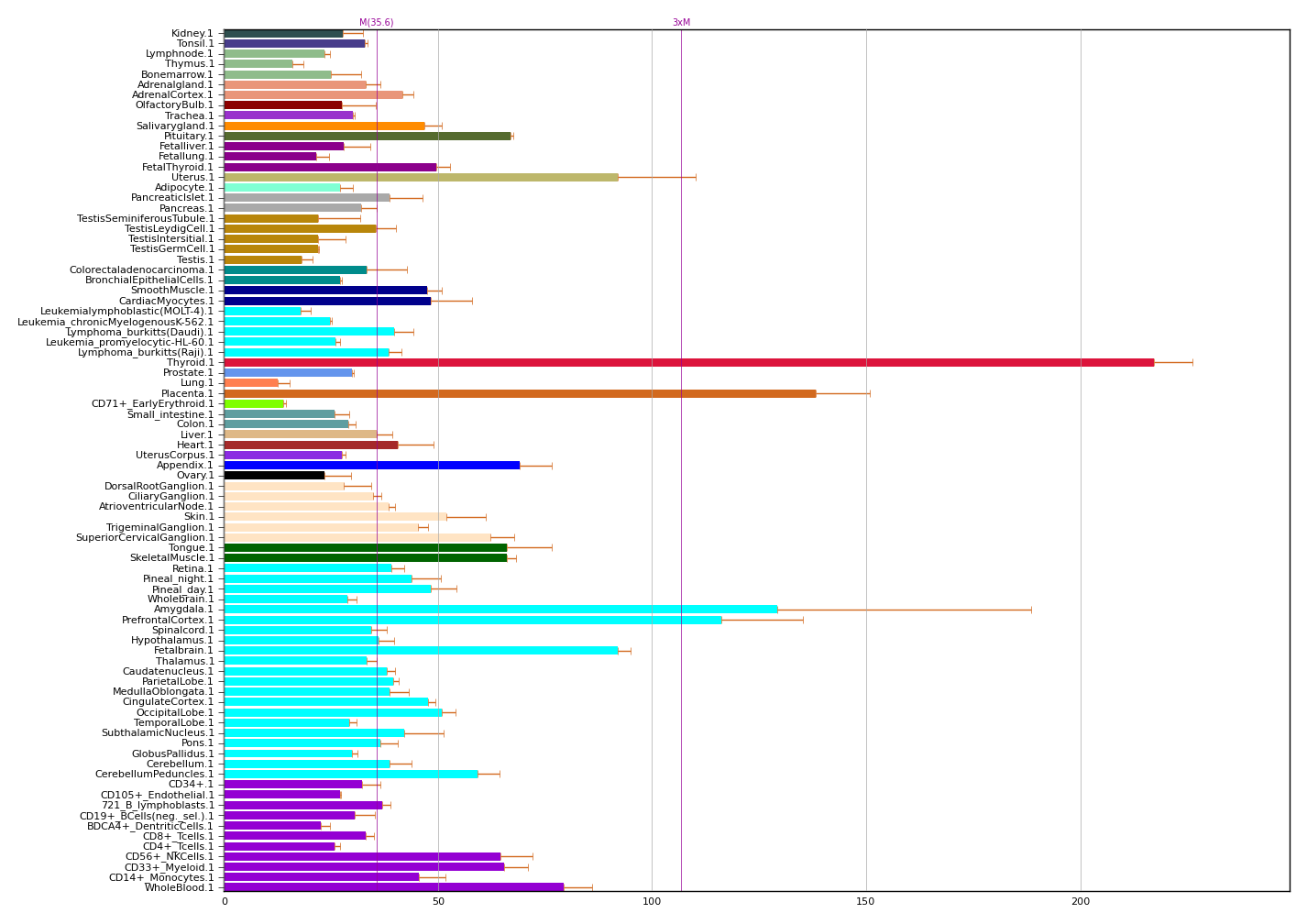Click the x-axis tick label 100
1307x924 pixels.
tap(652, 902)
